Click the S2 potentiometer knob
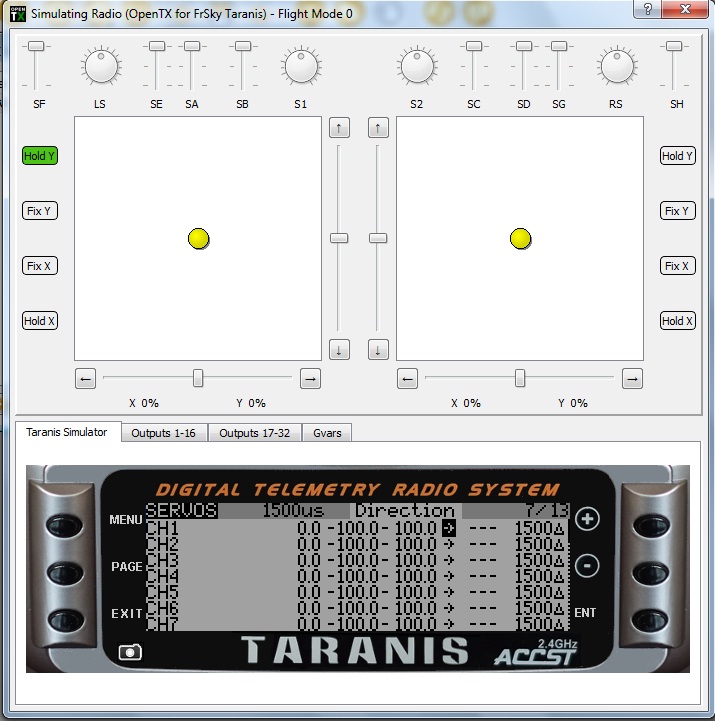 pyautogui.click(x=417, y=66)
